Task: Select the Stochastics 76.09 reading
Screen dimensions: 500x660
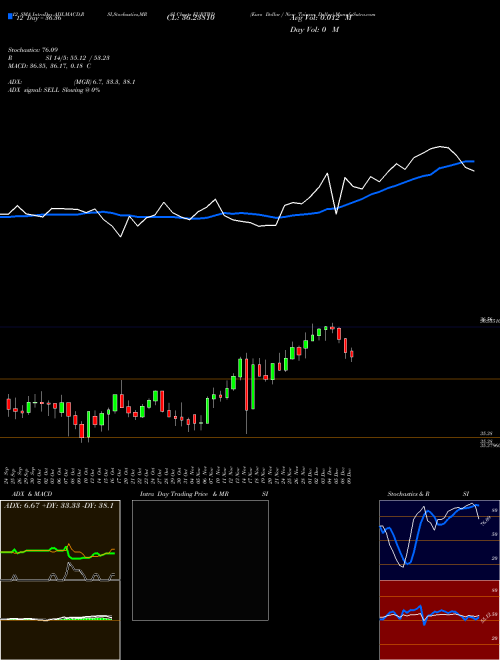Action: 33,50
